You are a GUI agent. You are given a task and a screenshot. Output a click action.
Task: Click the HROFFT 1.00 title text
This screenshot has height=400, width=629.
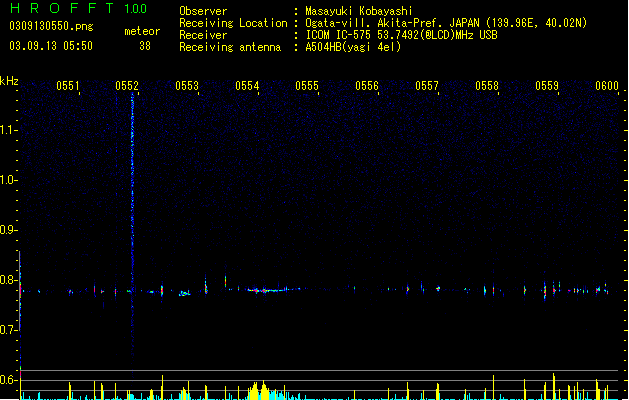tap(78, 8)
